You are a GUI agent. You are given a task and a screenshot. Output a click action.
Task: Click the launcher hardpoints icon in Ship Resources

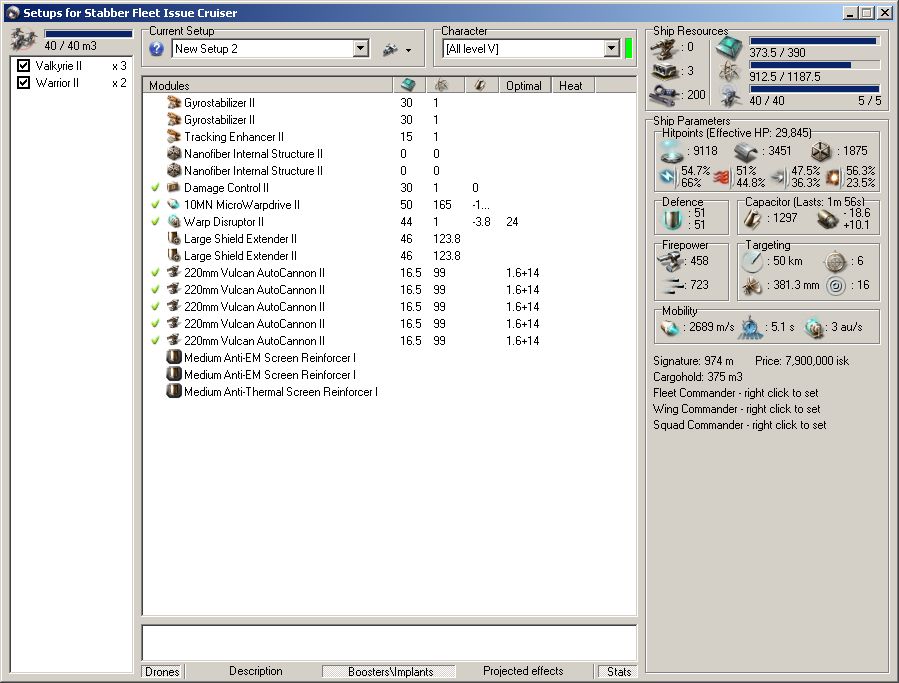tap(665, 71)
